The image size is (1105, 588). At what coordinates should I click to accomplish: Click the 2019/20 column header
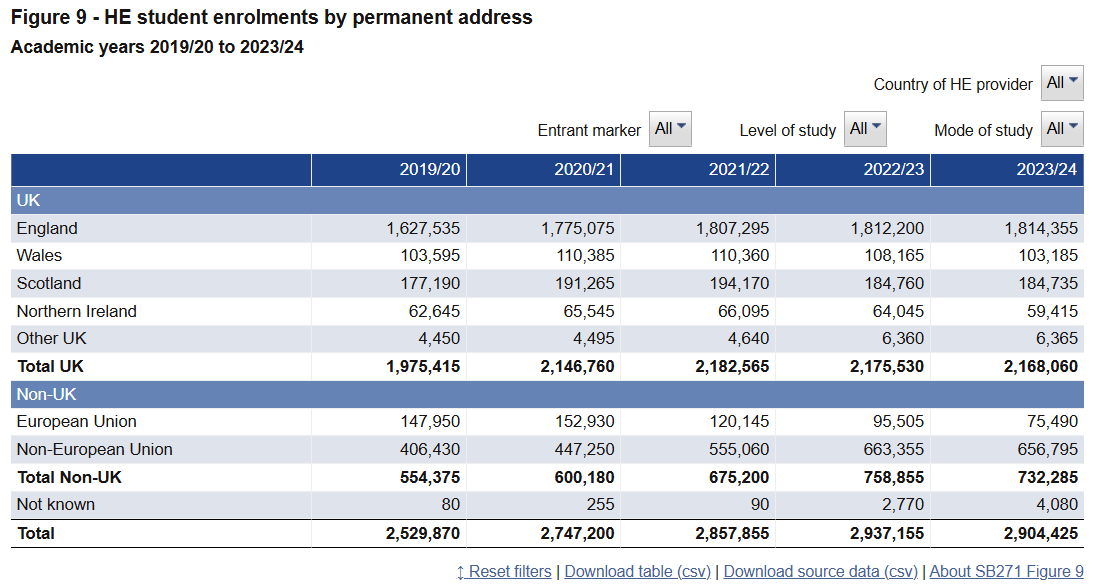(389, 170)
